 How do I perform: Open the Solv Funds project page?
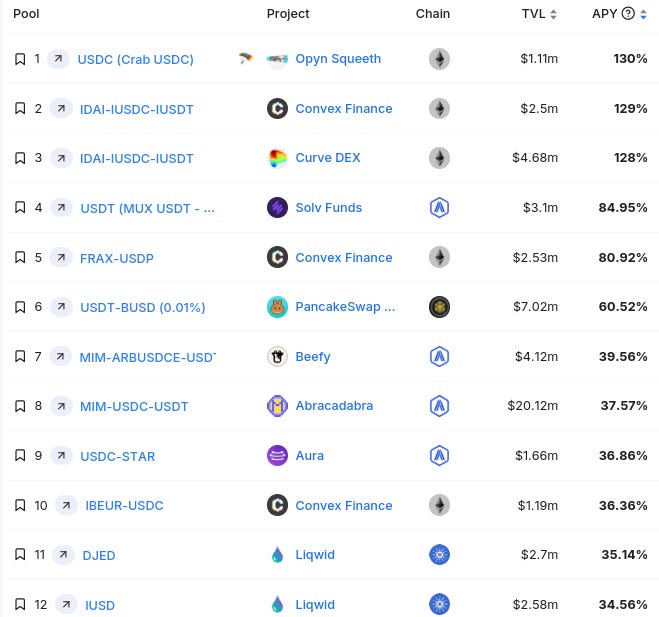tap(329, 208)
